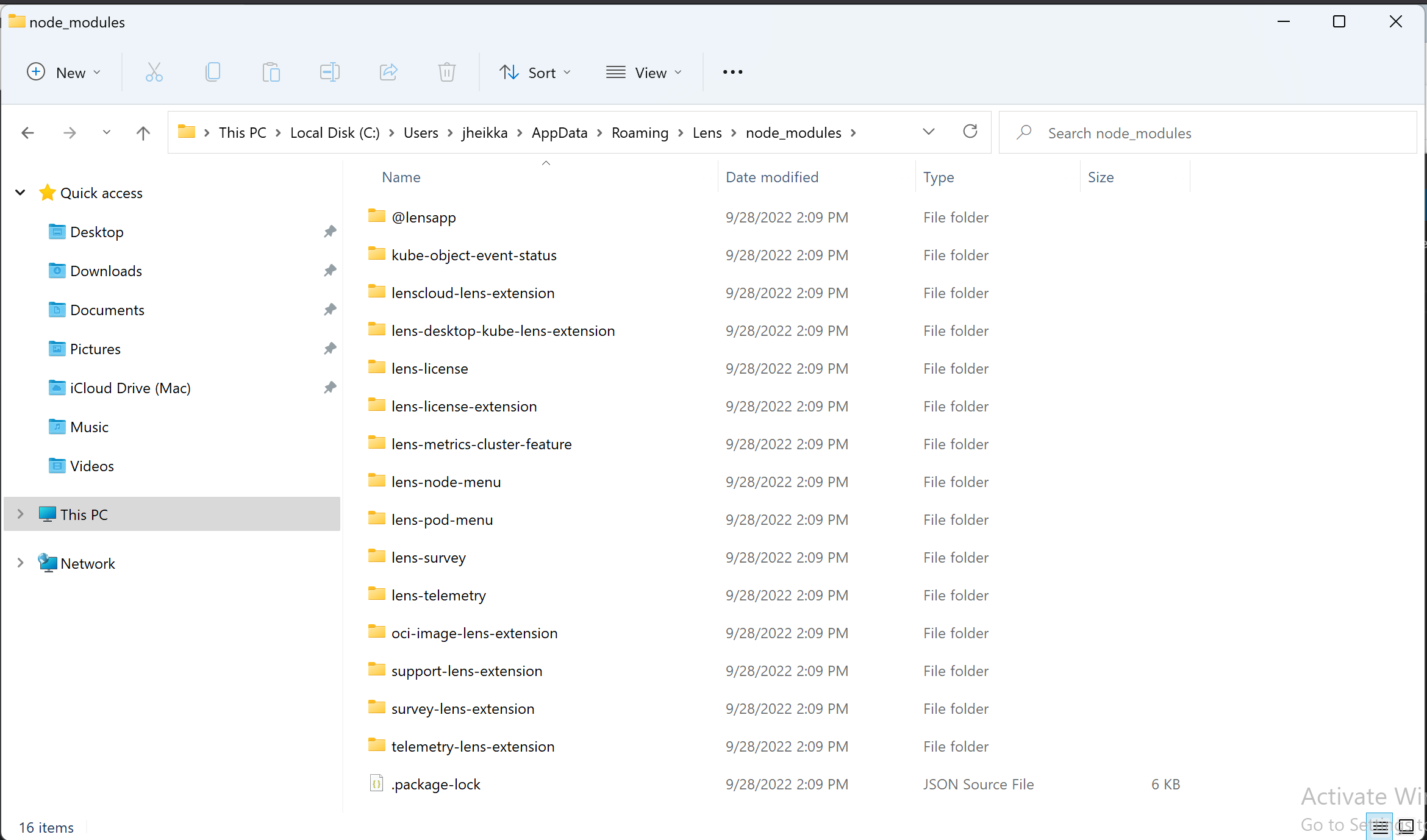Screen dimensions: 1427x840
Task: Click the Paste icon in the toolbar
Action: (271, 72)
